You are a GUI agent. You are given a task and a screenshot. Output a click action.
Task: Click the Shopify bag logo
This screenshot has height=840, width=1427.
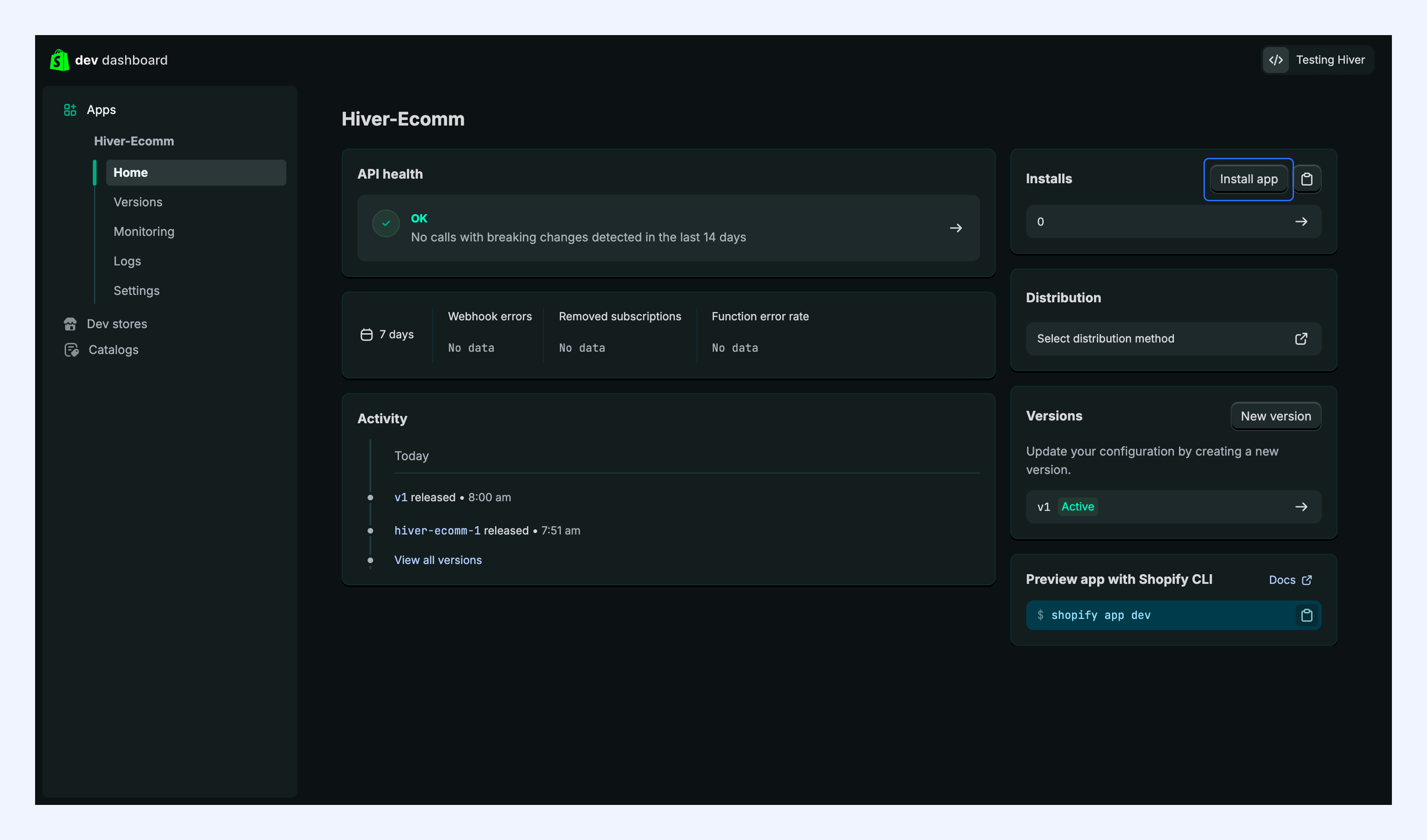pyautogui.click(x=60, y=60)
